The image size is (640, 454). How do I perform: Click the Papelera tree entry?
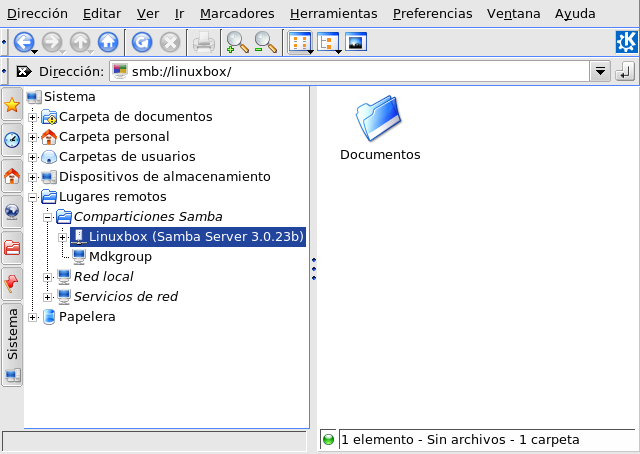tap(87, 317)
